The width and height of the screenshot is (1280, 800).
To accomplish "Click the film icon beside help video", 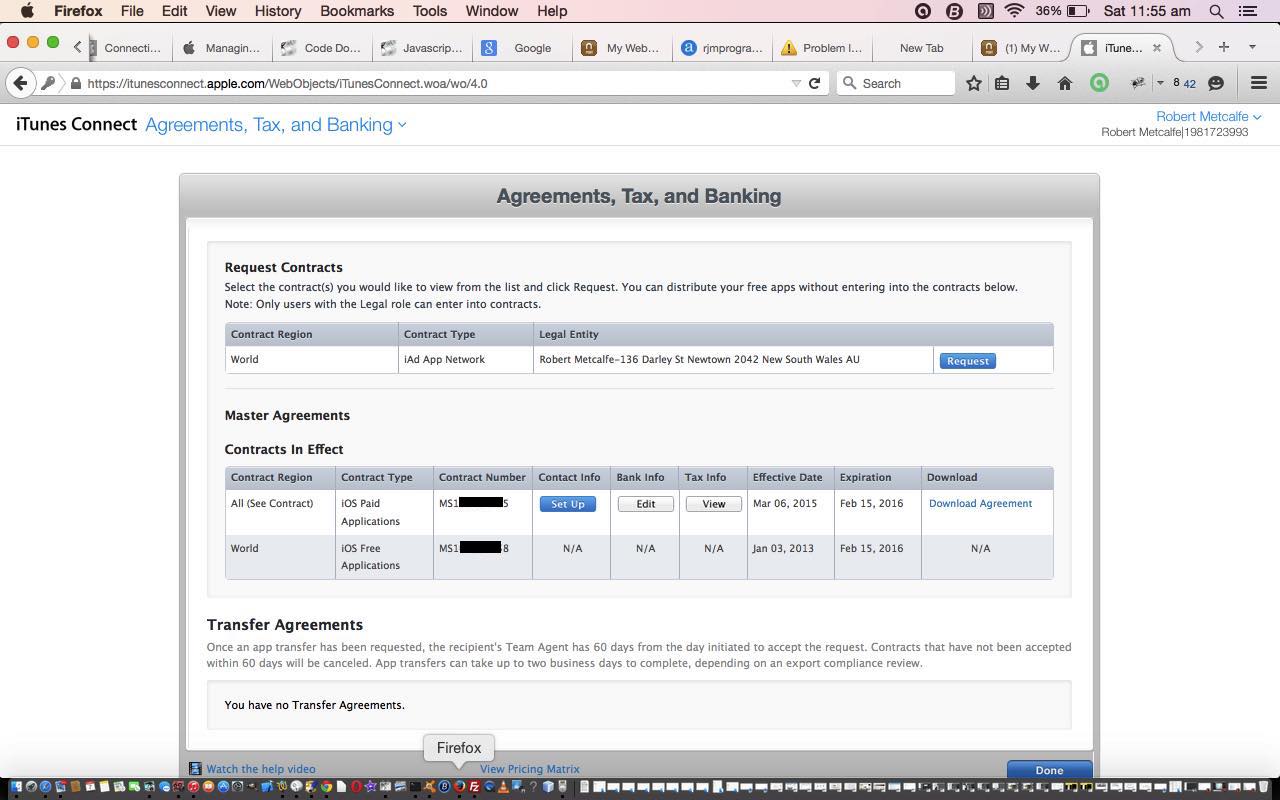I will click(x=196, y=769).
